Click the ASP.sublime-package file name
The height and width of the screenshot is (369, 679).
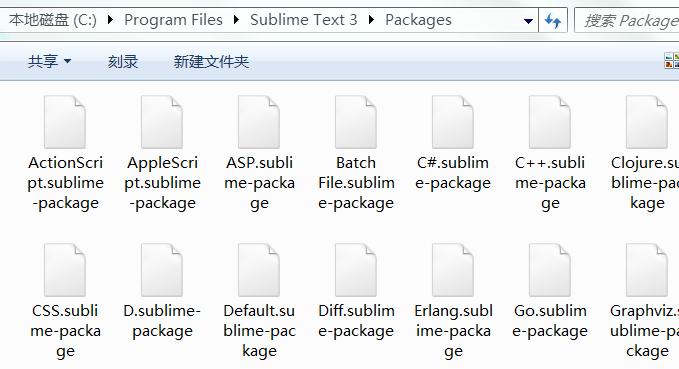tap(259, 183)
